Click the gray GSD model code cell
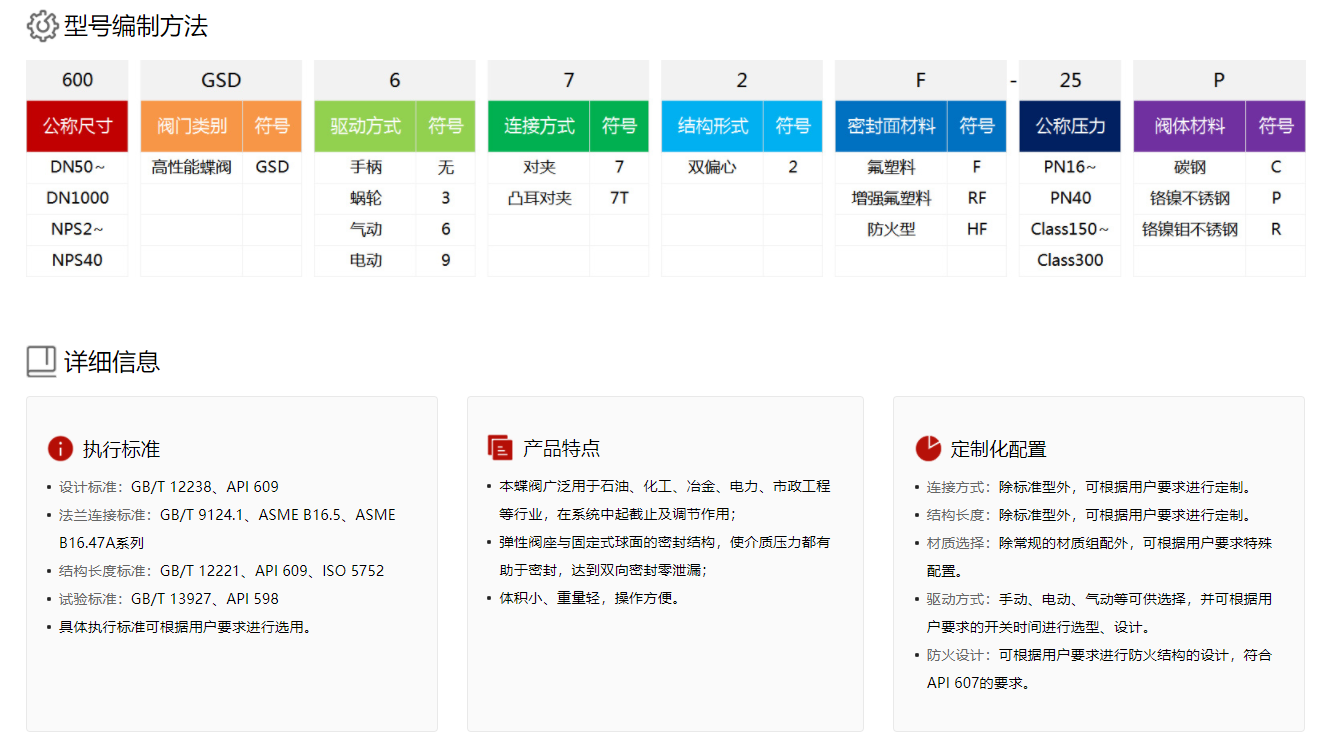 221,80
